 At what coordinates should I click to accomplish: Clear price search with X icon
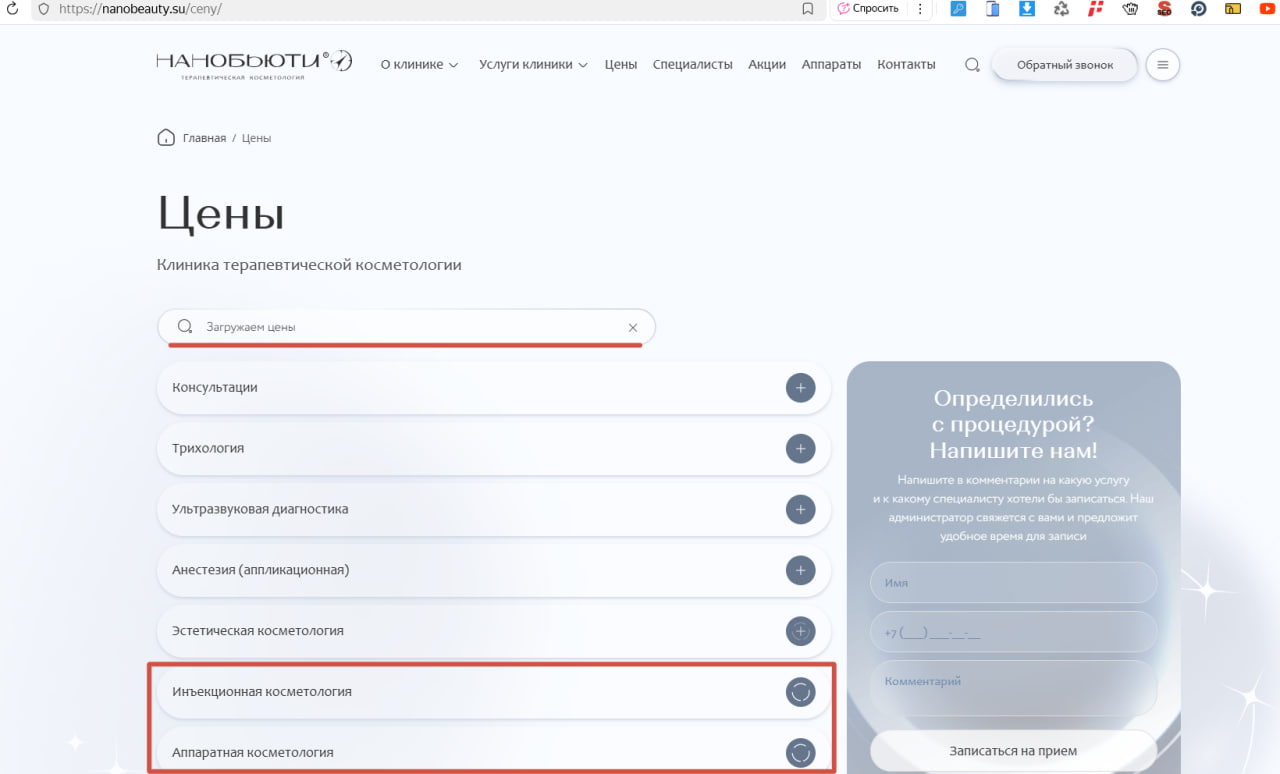pyautogui.click(x=632, y=327)
